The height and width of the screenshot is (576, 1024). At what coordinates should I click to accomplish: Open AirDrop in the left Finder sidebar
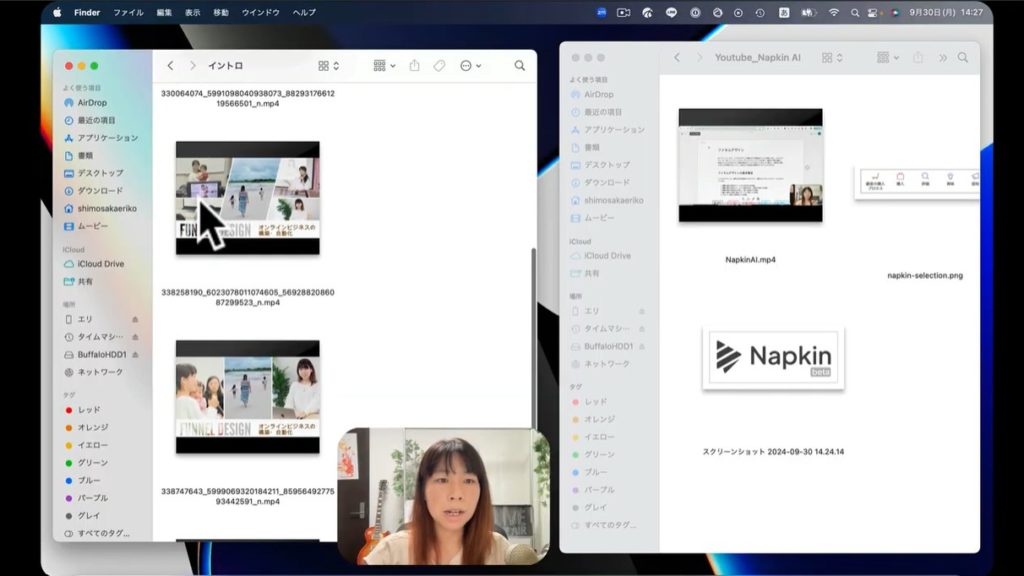pos(92,103)
